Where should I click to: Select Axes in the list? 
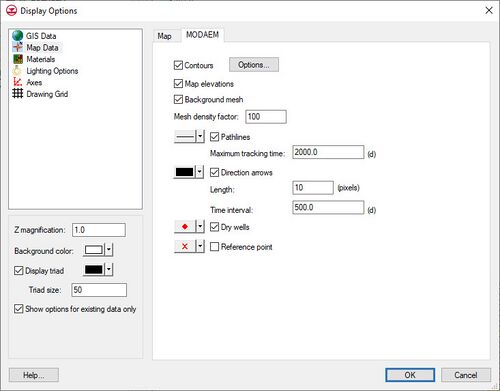(x=34, y=82)
